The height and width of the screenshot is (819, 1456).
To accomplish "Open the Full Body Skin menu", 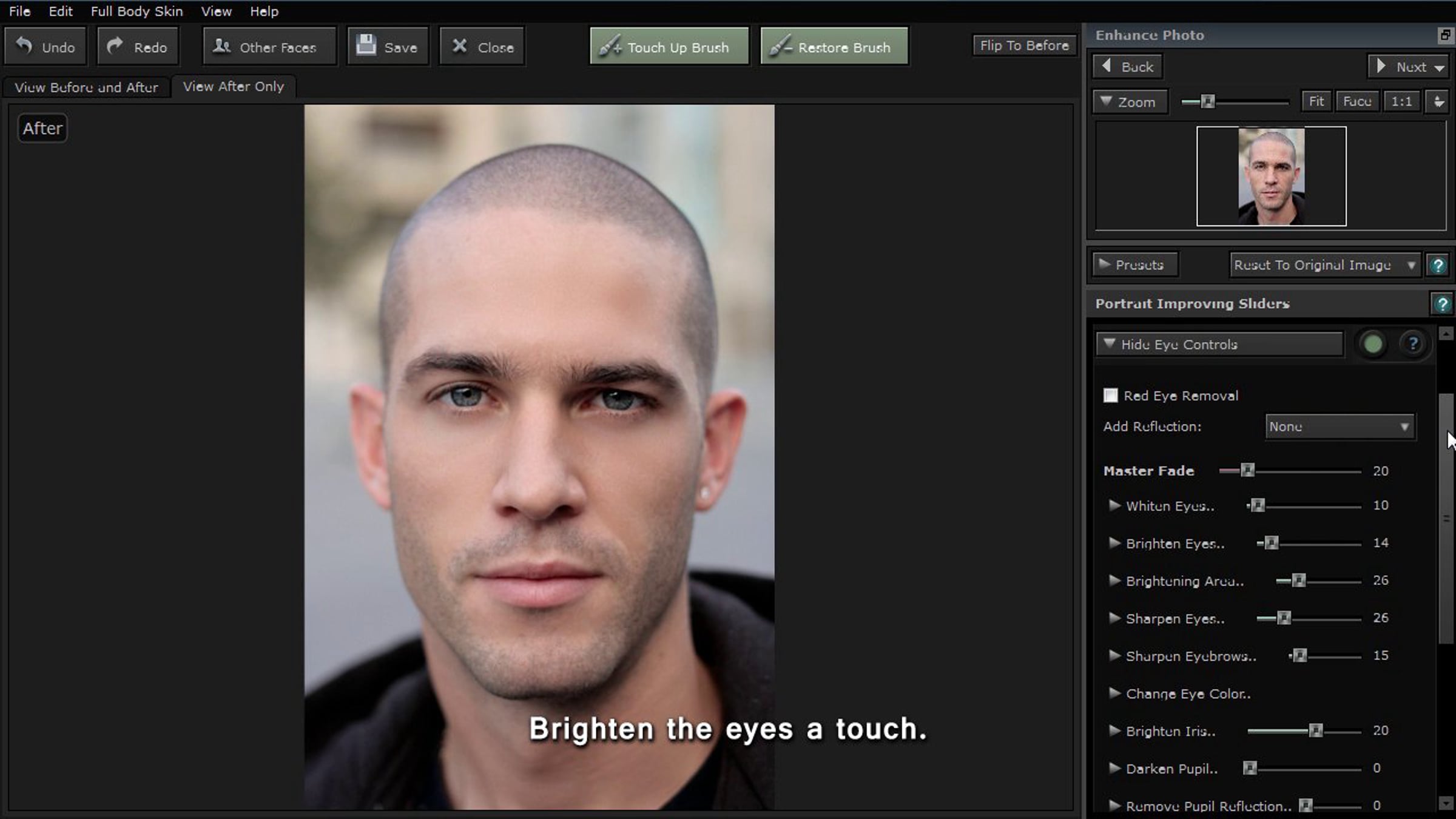I will (136, 11).
